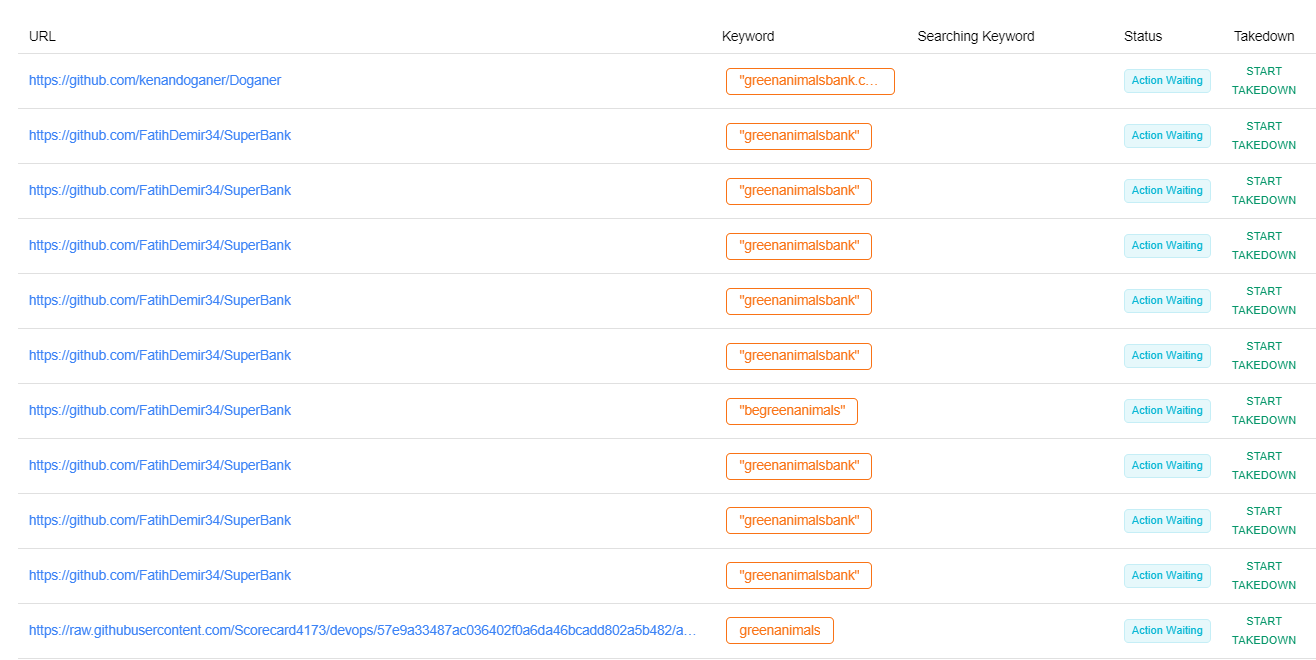The width and height of the screenshot is (1316, 660).
Task: Open the kenandoganer/Doganer GitHub link
Action: 155,80
